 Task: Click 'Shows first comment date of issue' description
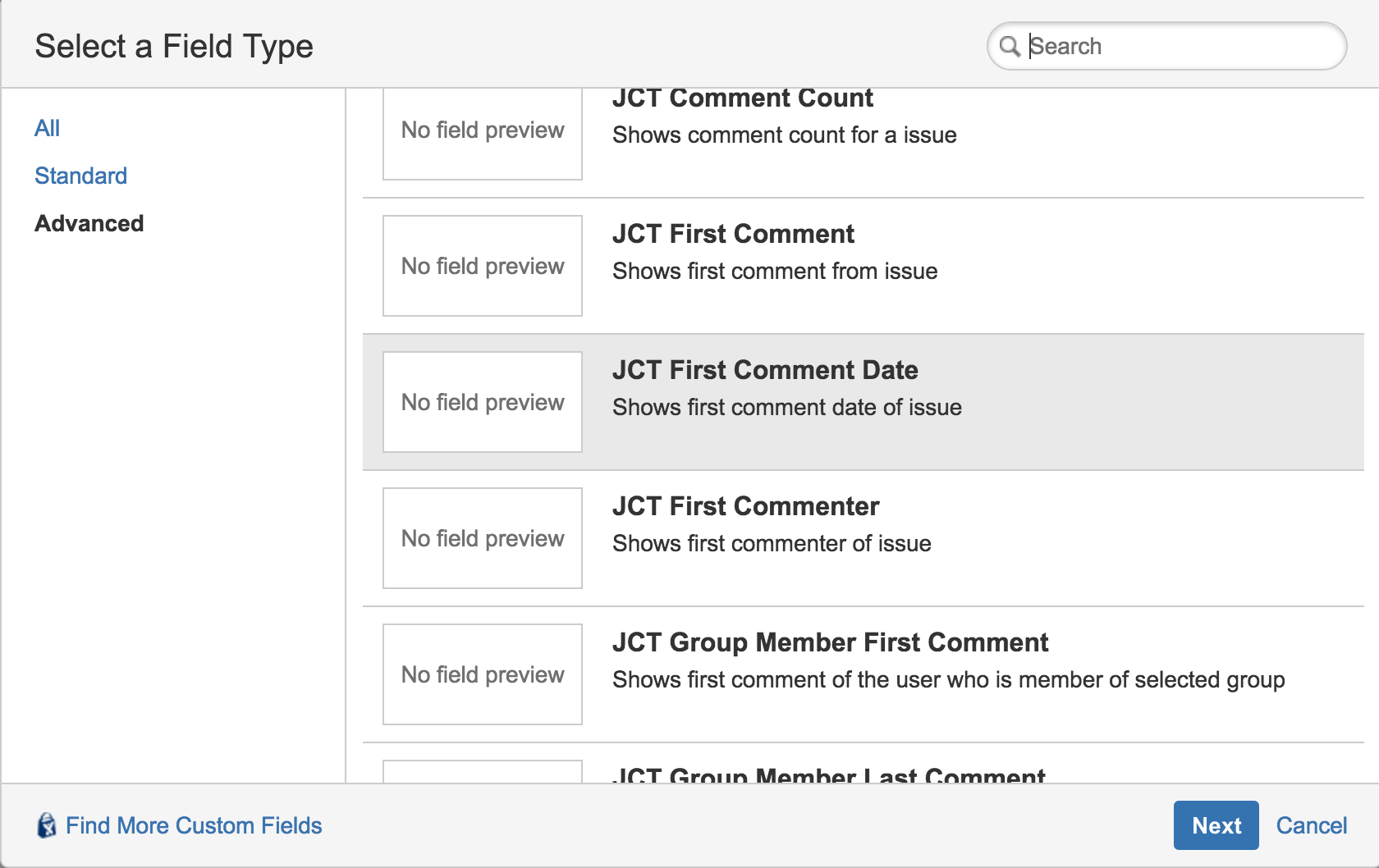787,407
